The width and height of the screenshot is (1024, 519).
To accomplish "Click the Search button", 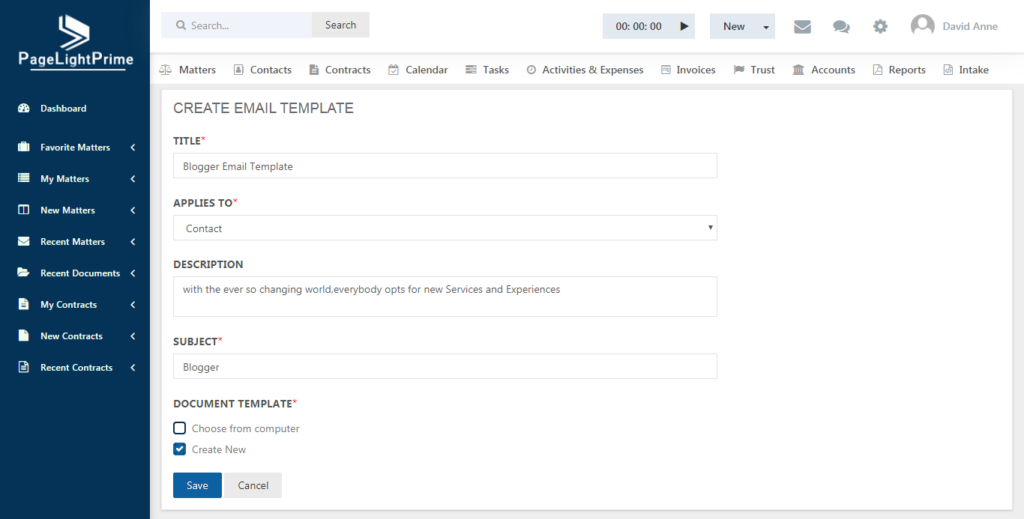I will (x=341, y=25).
